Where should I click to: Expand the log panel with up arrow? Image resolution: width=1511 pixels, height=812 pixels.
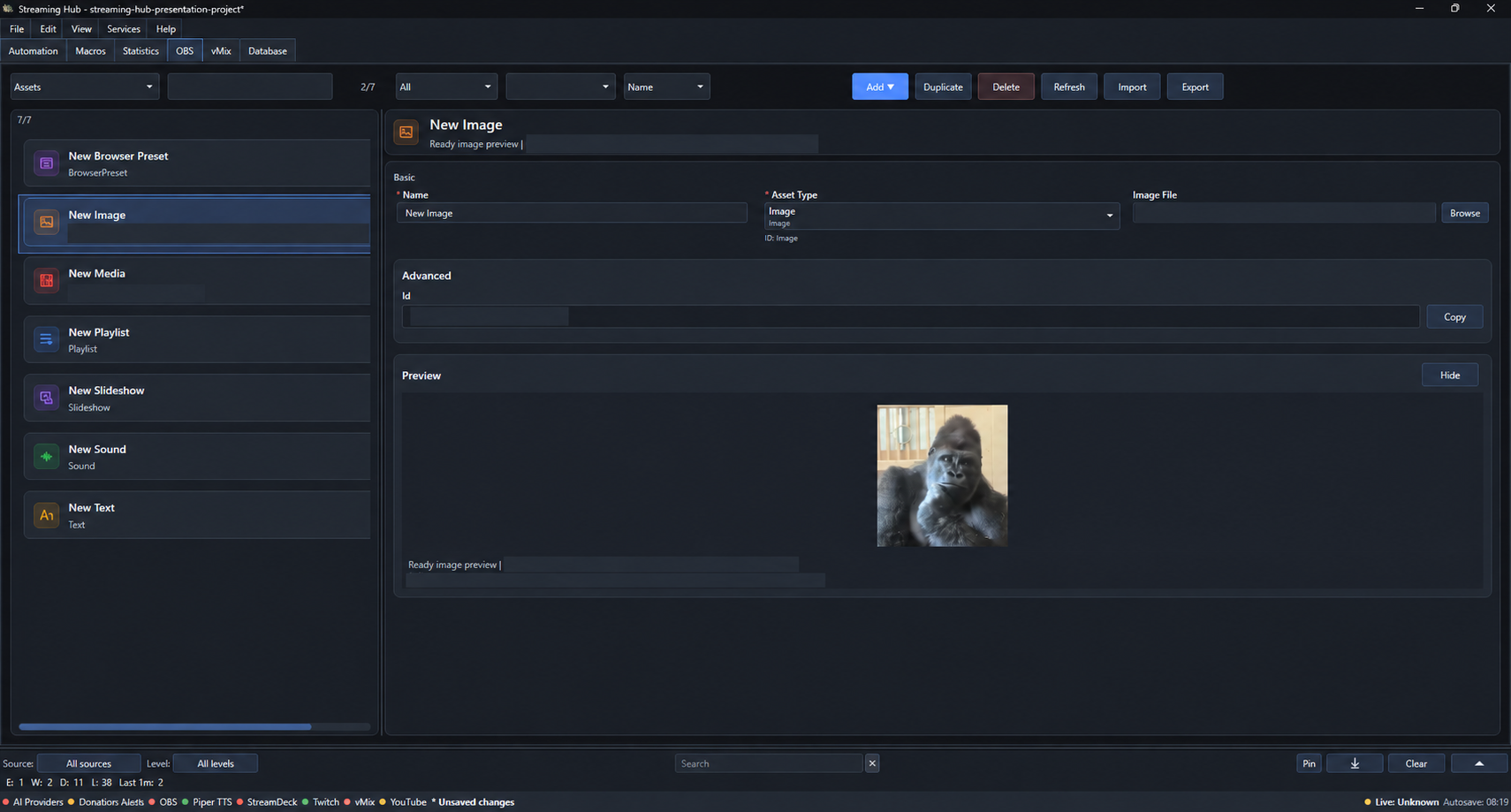pos(1479,763)
